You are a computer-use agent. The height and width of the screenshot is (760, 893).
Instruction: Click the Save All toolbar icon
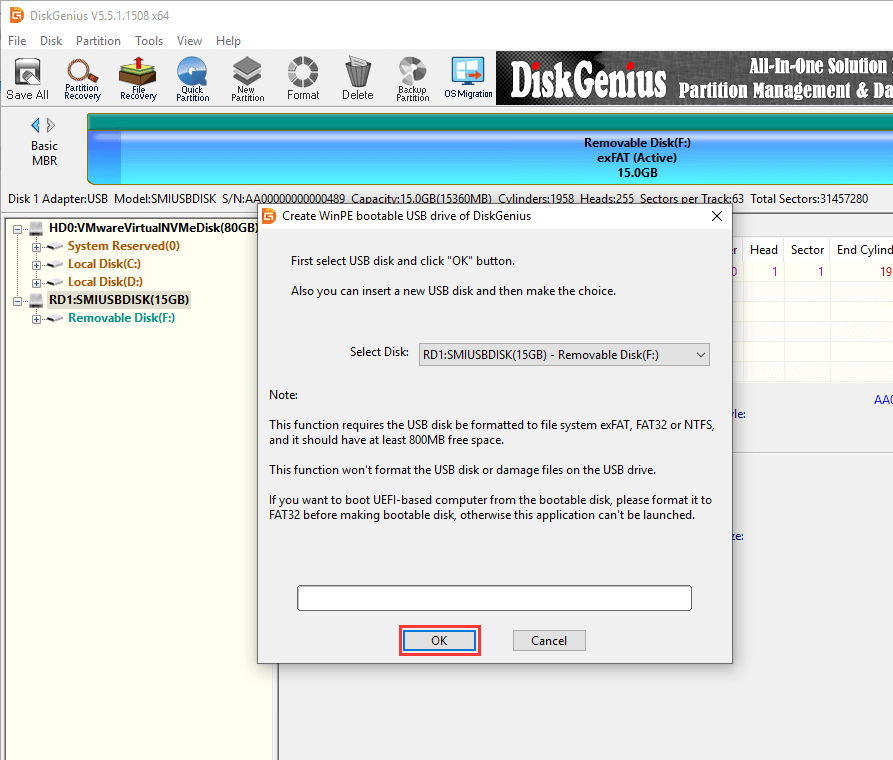click(x=27, y=78)
